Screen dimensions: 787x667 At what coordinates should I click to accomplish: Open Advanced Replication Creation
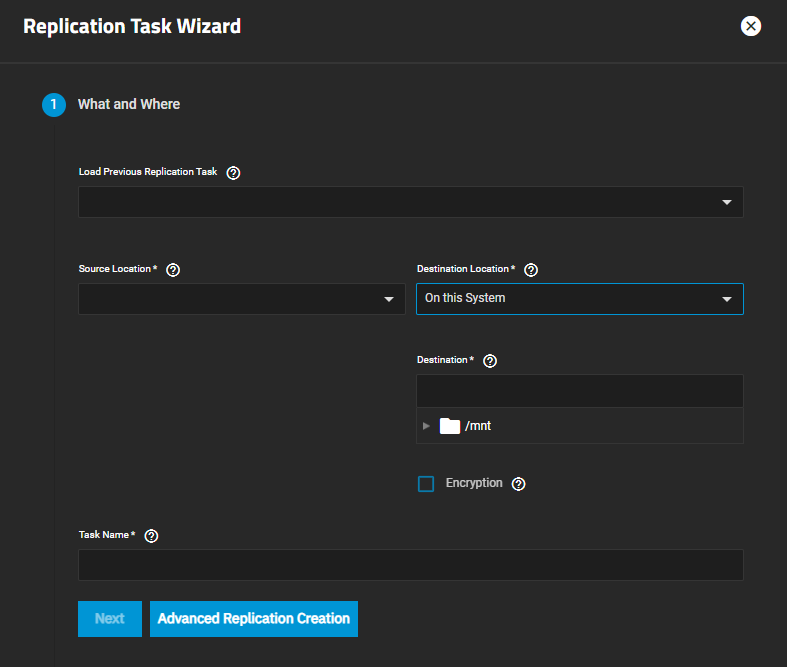tap(254, 618)
